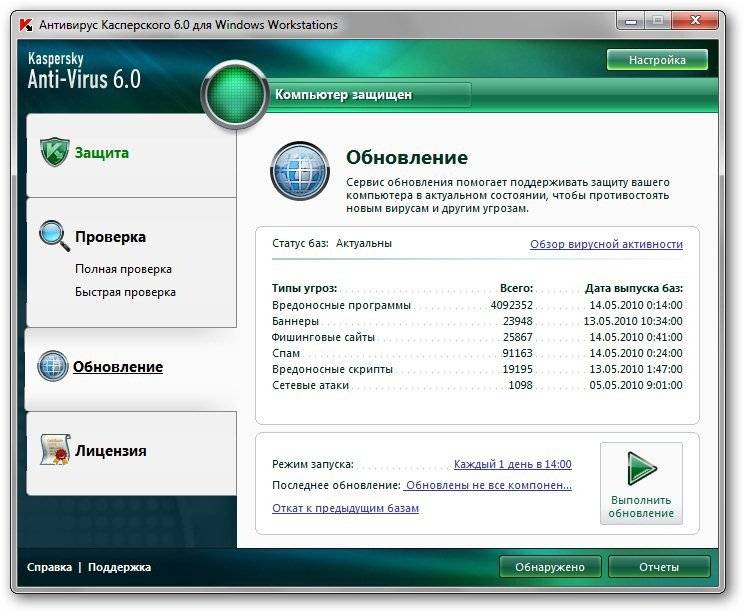Click the date 14.05.2010 0:24:00
The height and width of the screenshot is (612, 744).
636,353
